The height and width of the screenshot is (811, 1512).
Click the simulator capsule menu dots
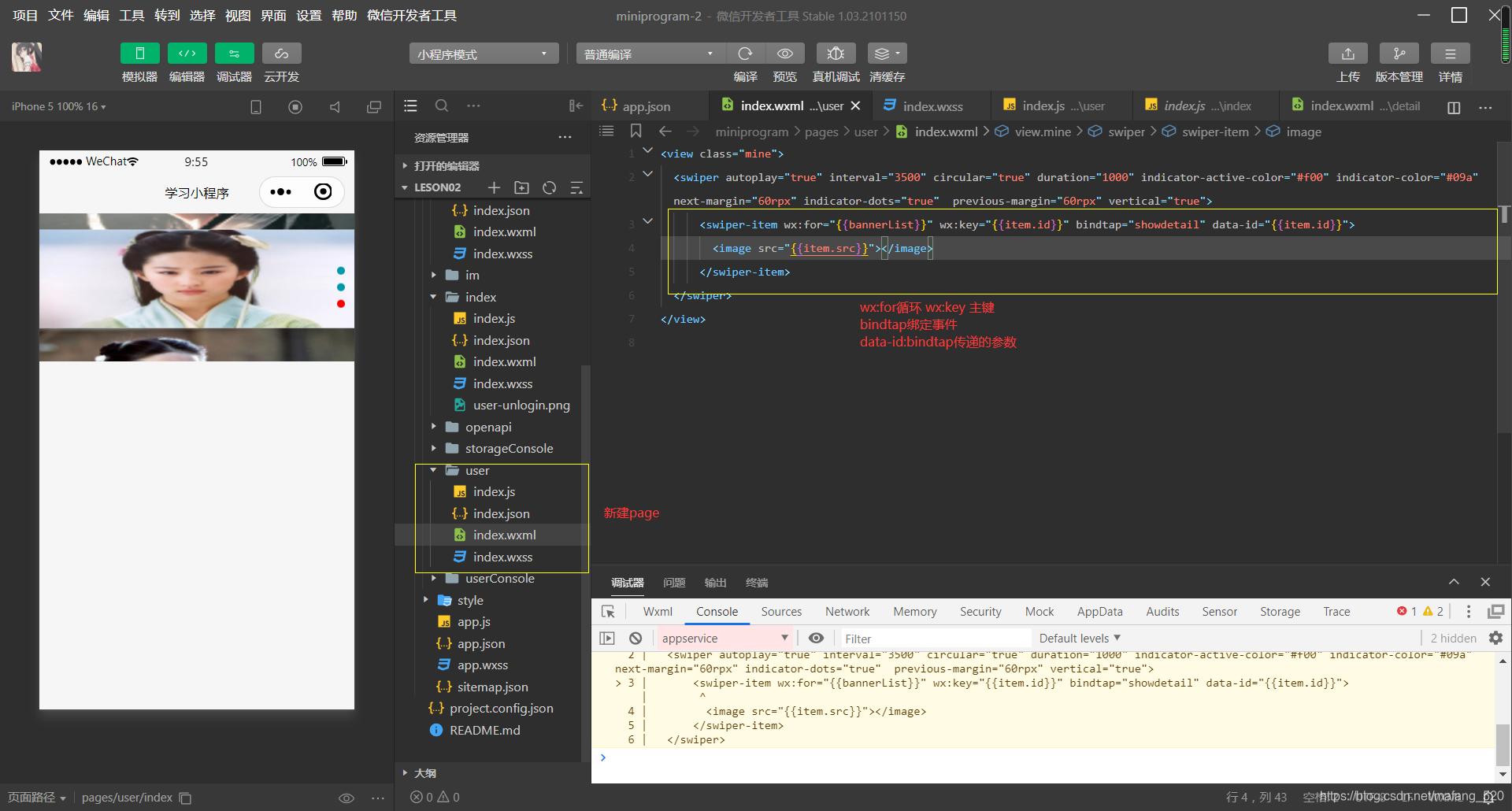280,191
